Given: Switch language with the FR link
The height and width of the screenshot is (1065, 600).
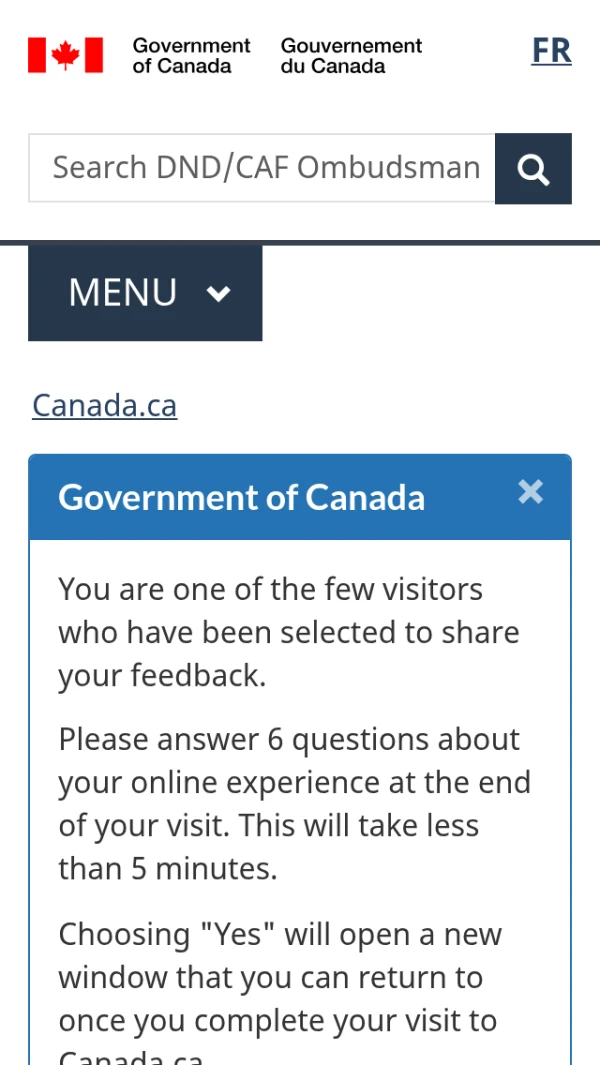Looking at the screenshot, I should pos(551,51).
